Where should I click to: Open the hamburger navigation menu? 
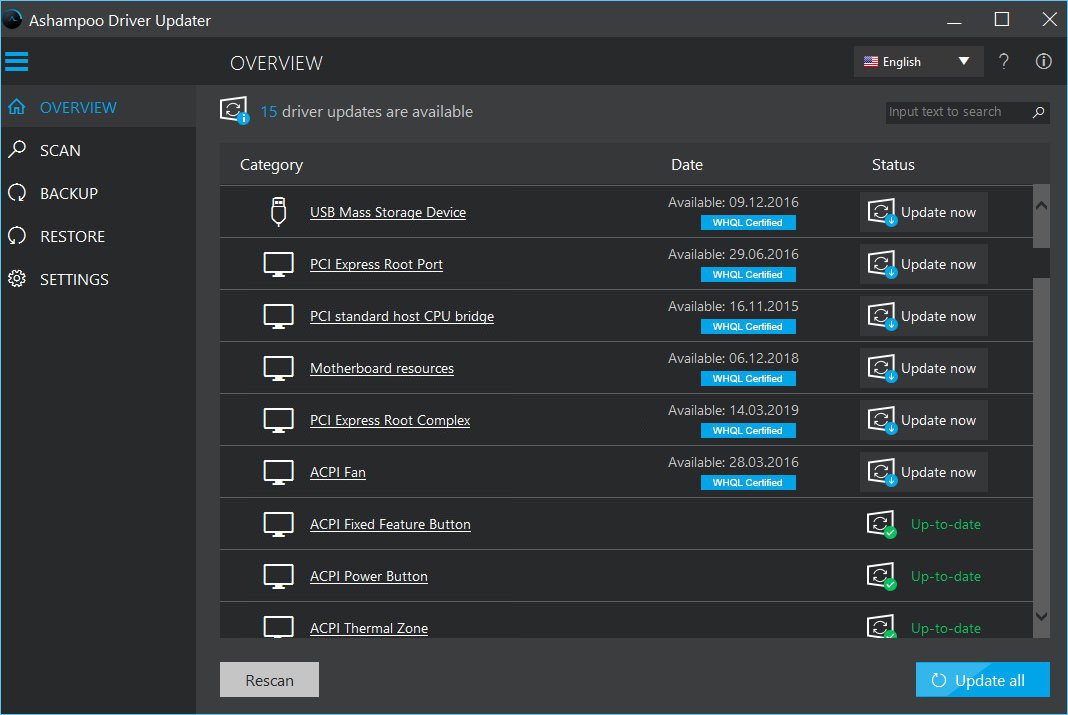[x=16, y=61]
